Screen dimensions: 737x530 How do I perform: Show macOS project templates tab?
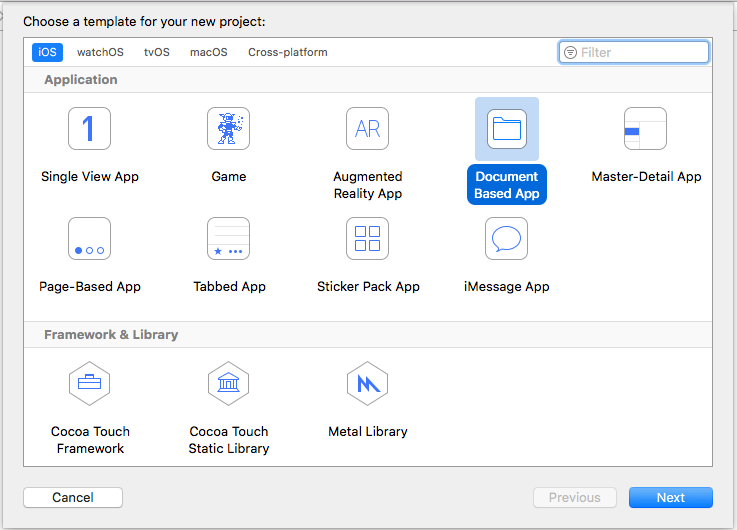tap(209, 52)
